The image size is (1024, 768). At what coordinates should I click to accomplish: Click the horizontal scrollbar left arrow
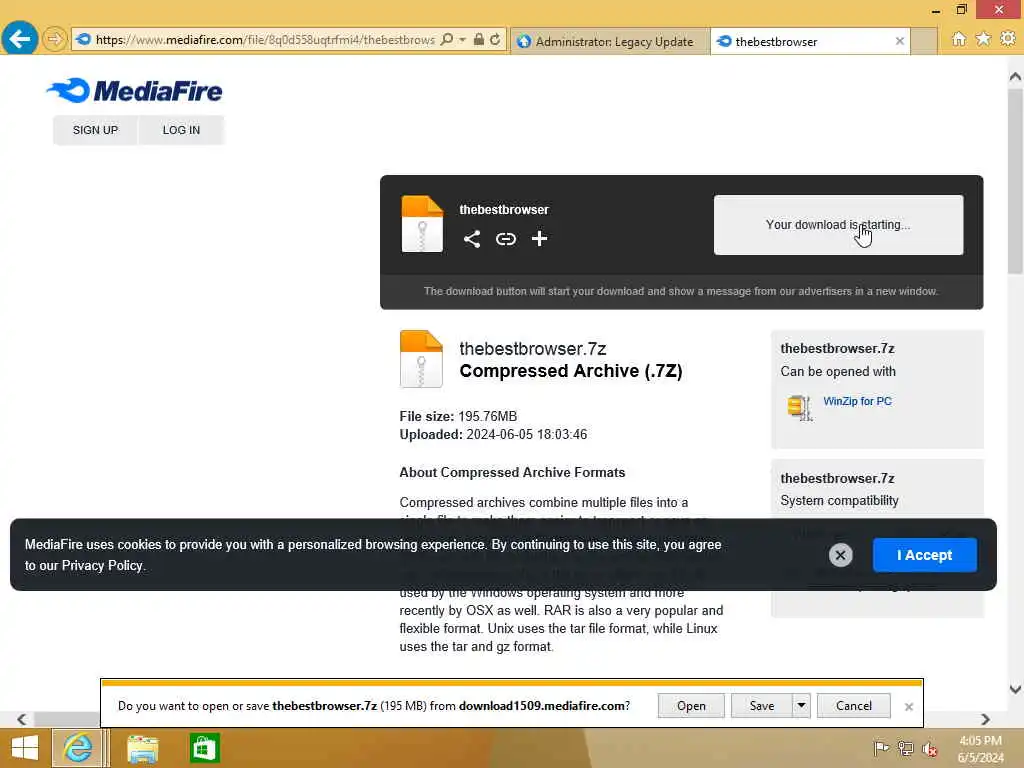[22, 719]
